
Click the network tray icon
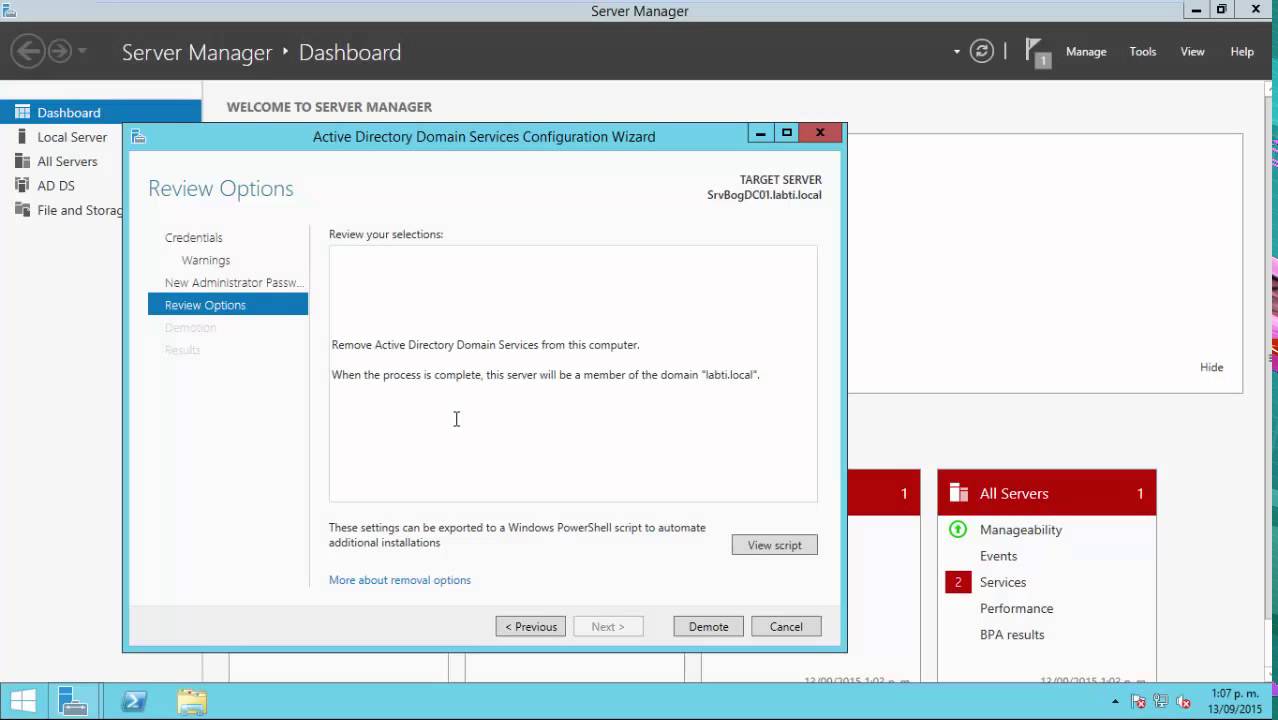(1161, 702)
